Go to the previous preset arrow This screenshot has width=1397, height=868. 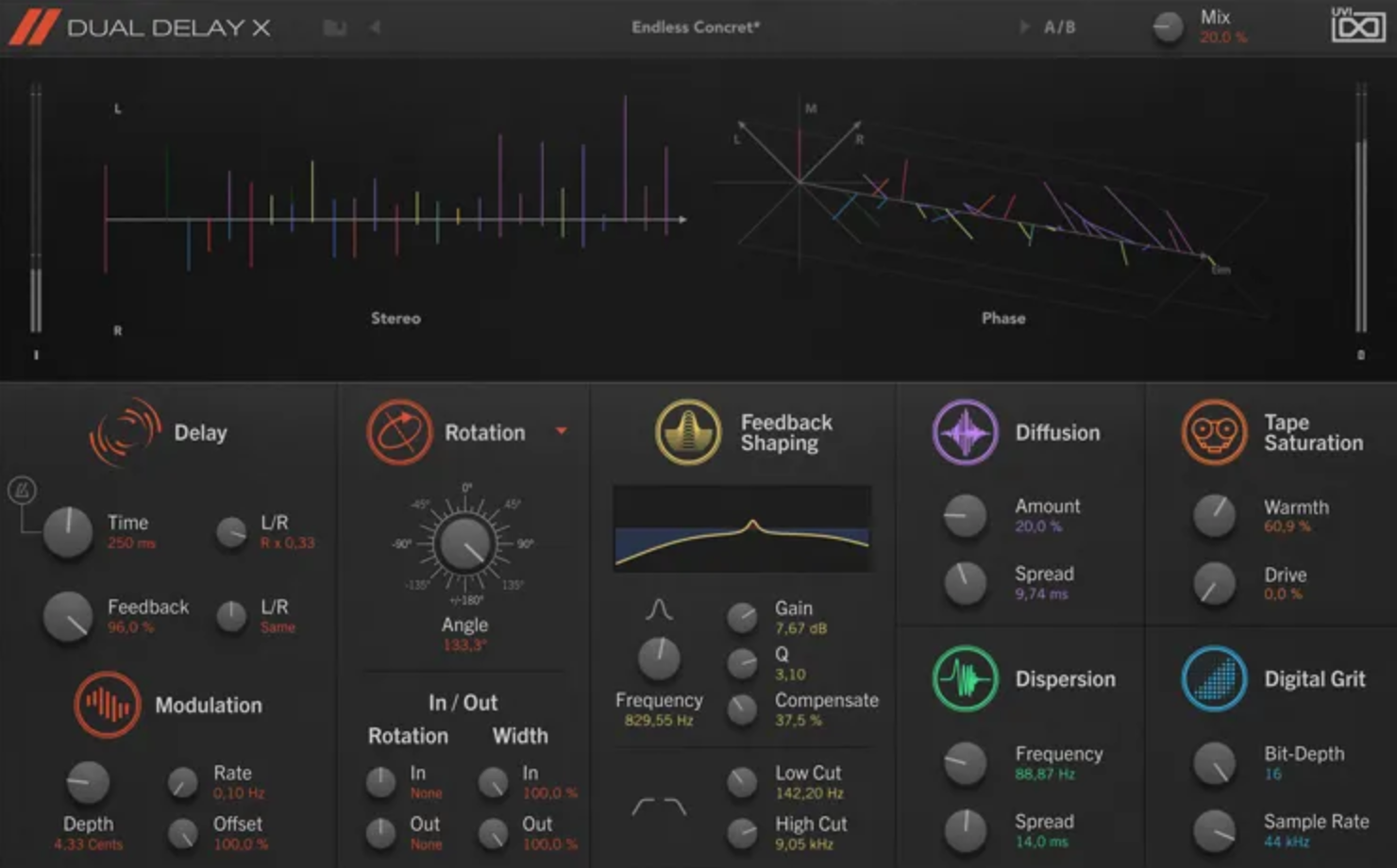[x=375, y=27]
